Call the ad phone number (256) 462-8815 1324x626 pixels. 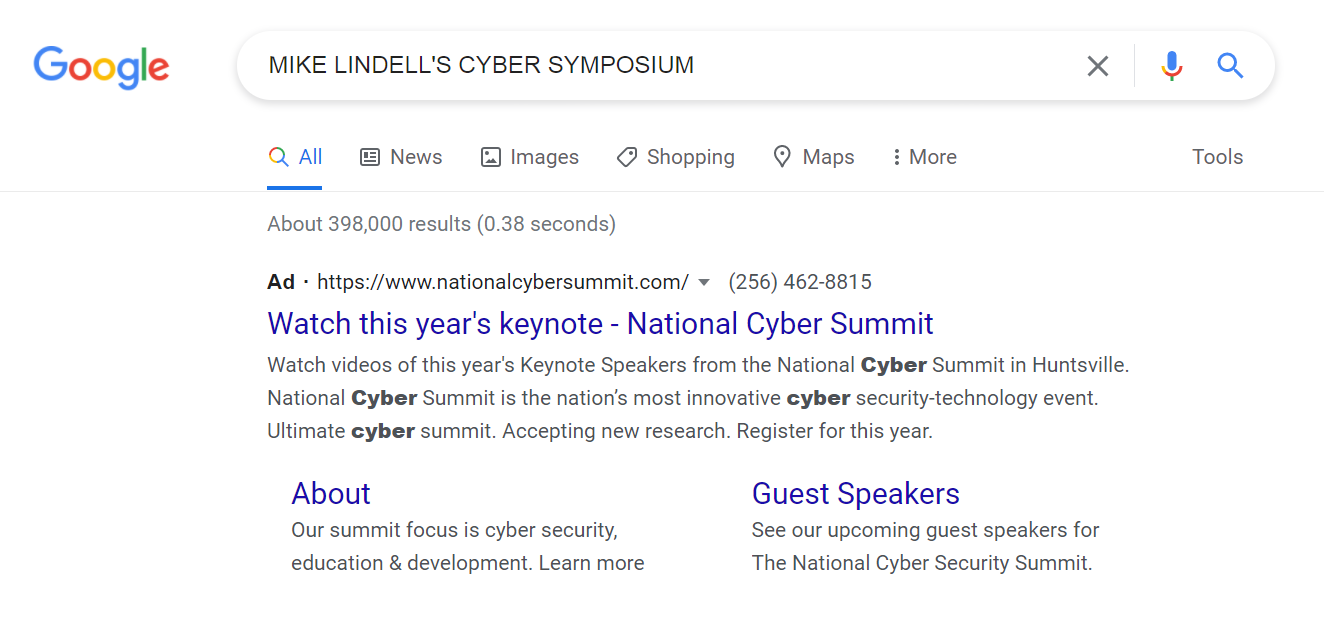tap(800, 282)
